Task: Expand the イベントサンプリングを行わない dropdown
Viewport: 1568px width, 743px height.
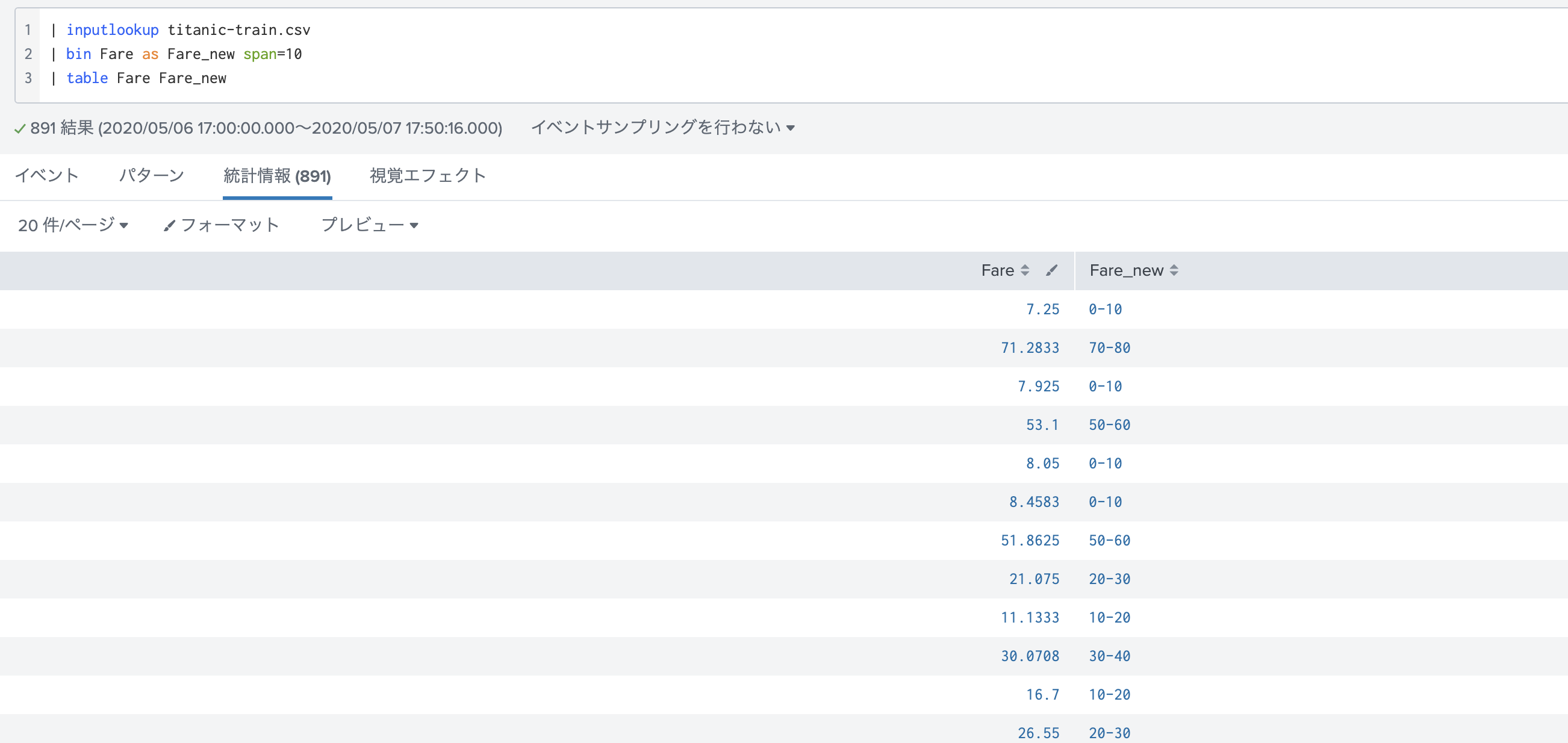Action: pos(662,127)
